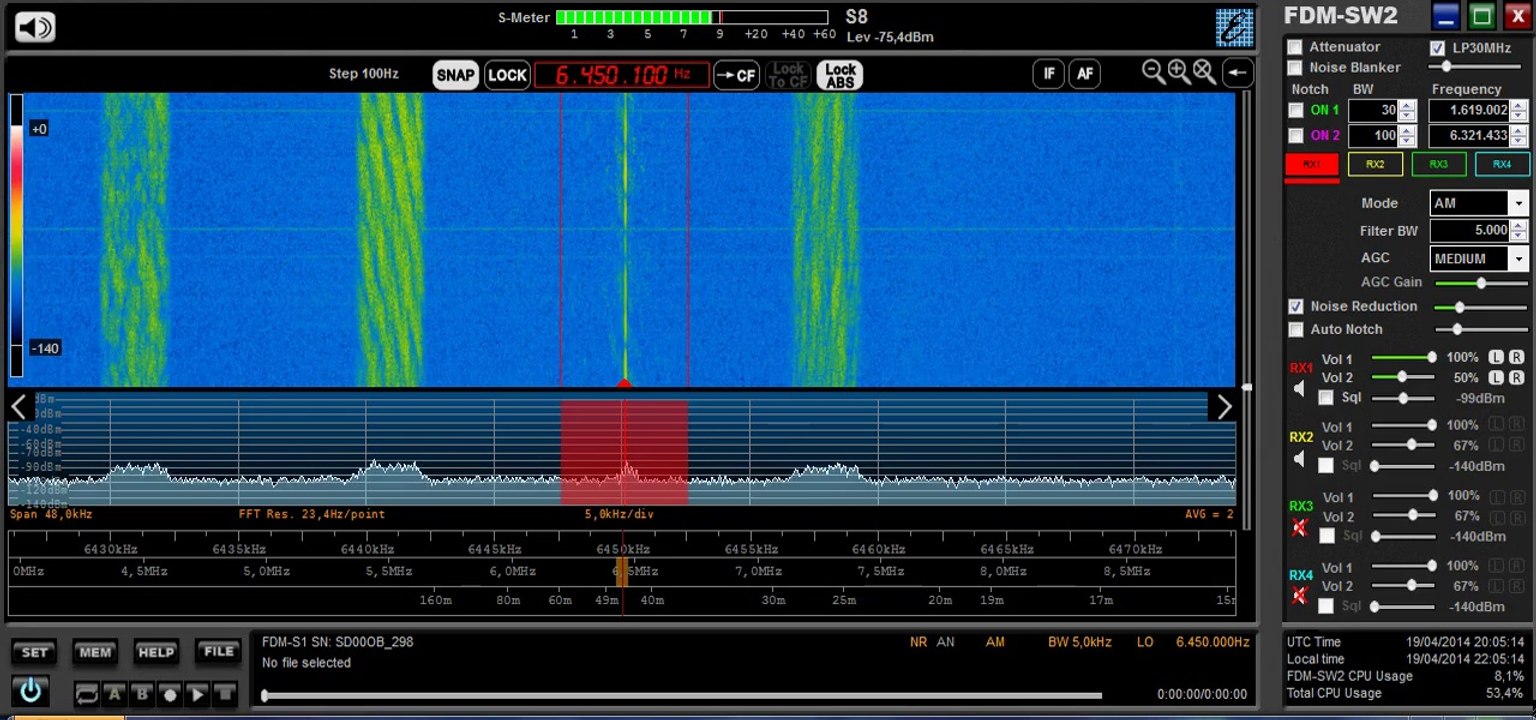The width and height of the screenshot is (1536, 720).
Task: Select the RX2 receiver tab
Action: pos(1375,164)
